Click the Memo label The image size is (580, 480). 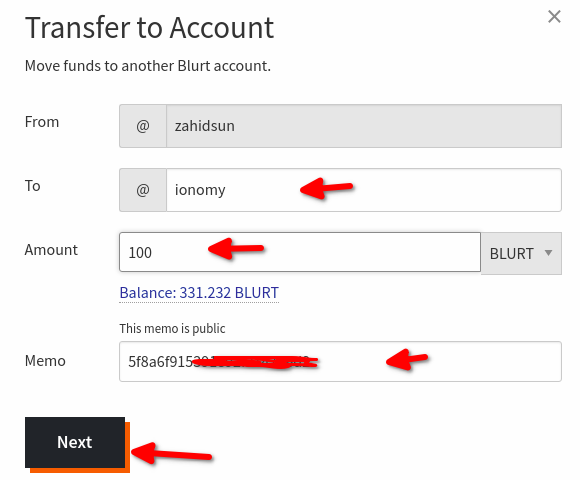click(45, 361)
